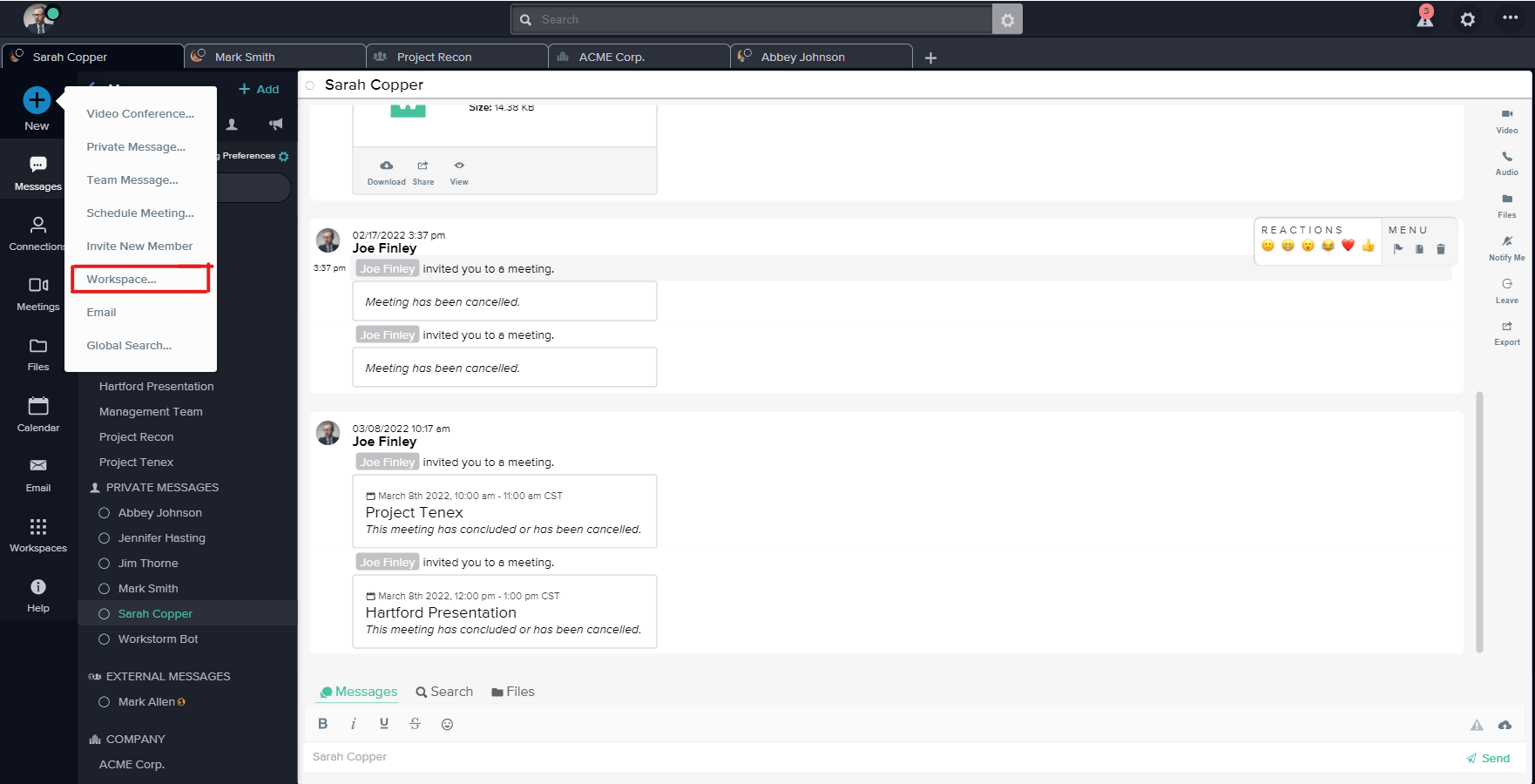Toggle strikethrough formatting in composer
Image resolution: width=1535 pixels, height=784 pixels.
pos(415,724)
